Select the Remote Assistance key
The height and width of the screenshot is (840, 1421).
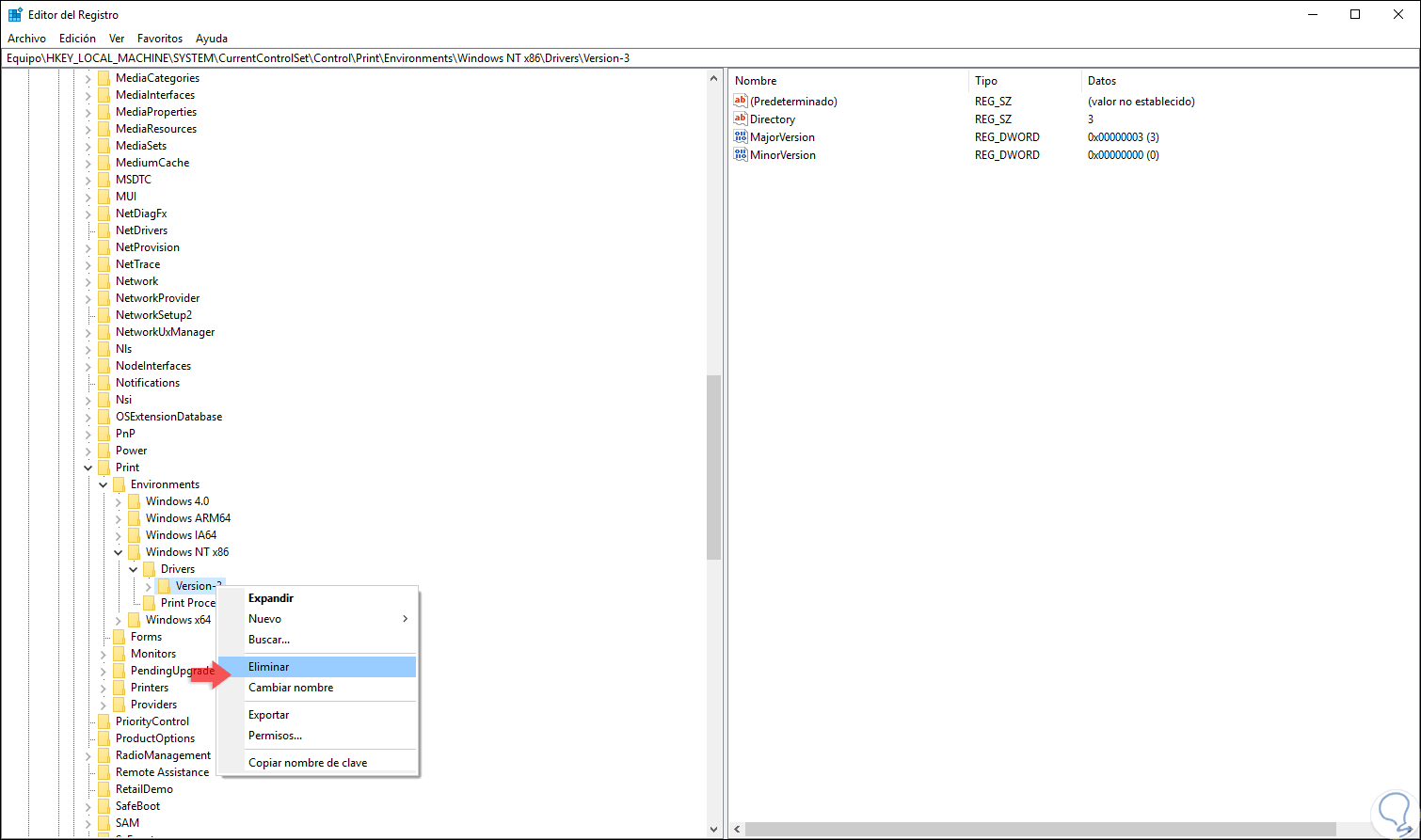click(x=163, y=772)
